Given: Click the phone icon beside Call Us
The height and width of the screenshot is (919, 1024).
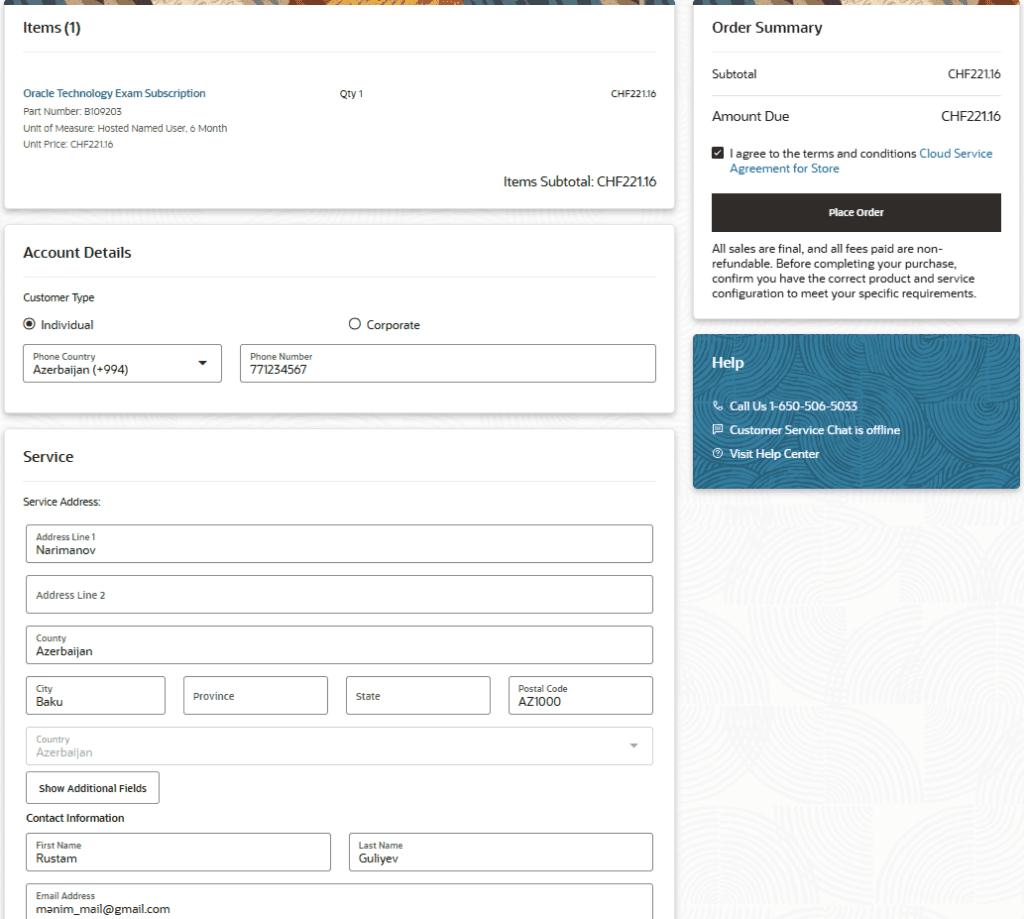Looking at the screenshot, I should pyautogui.click(x=717, y=406).
